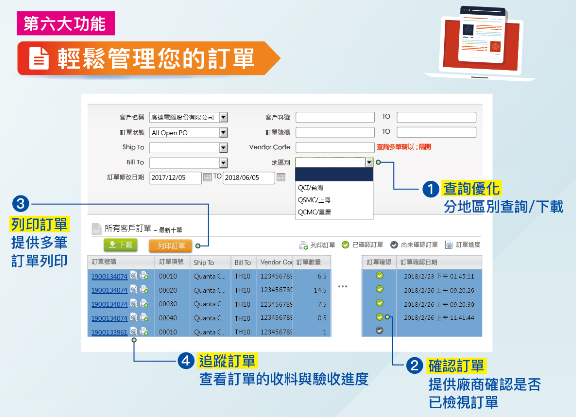Click the view-detail icon beside first order
Screen dimensions: 576x417
click(134, 275)
